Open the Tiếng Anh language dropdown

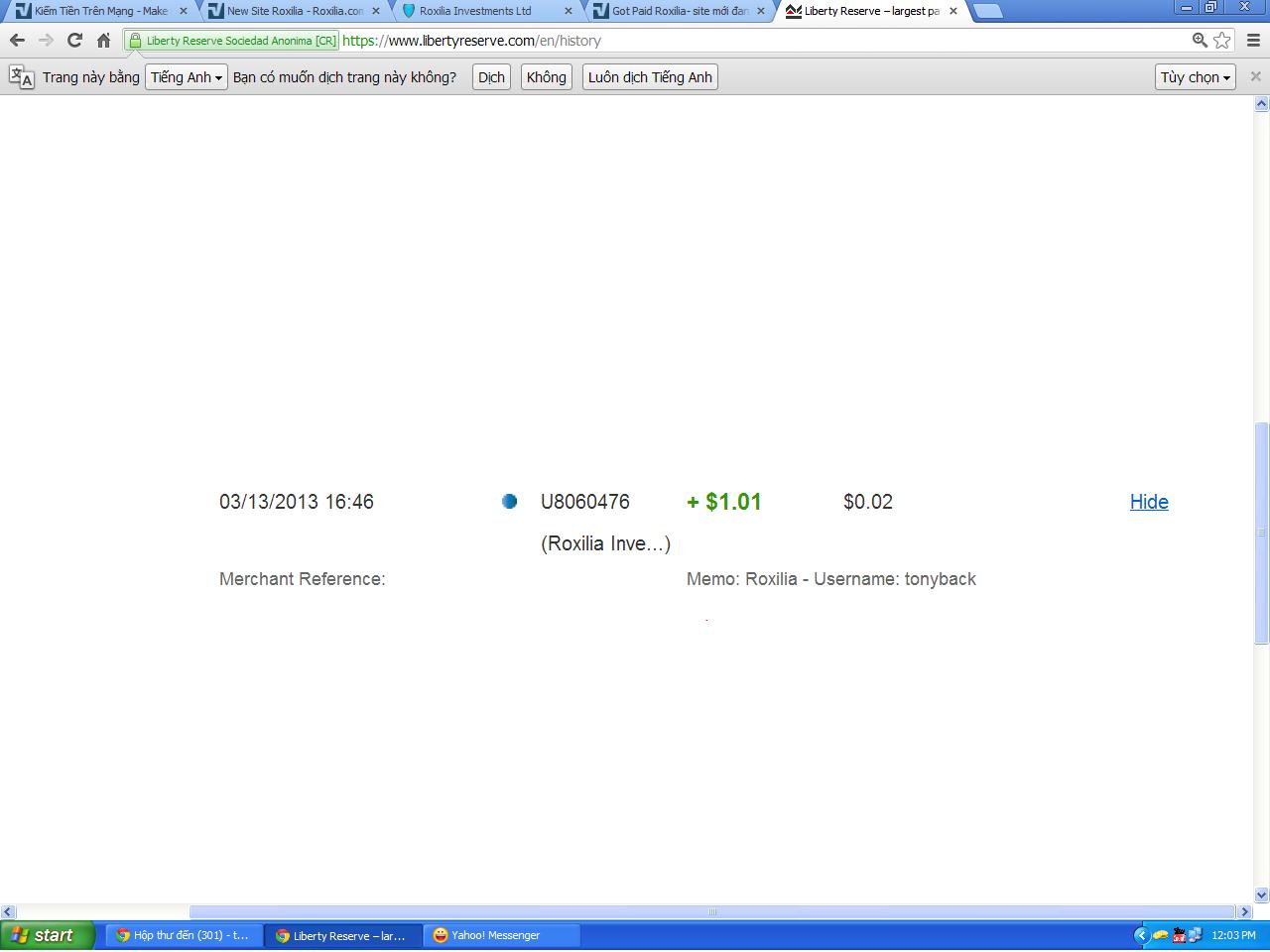coord(187,77)
